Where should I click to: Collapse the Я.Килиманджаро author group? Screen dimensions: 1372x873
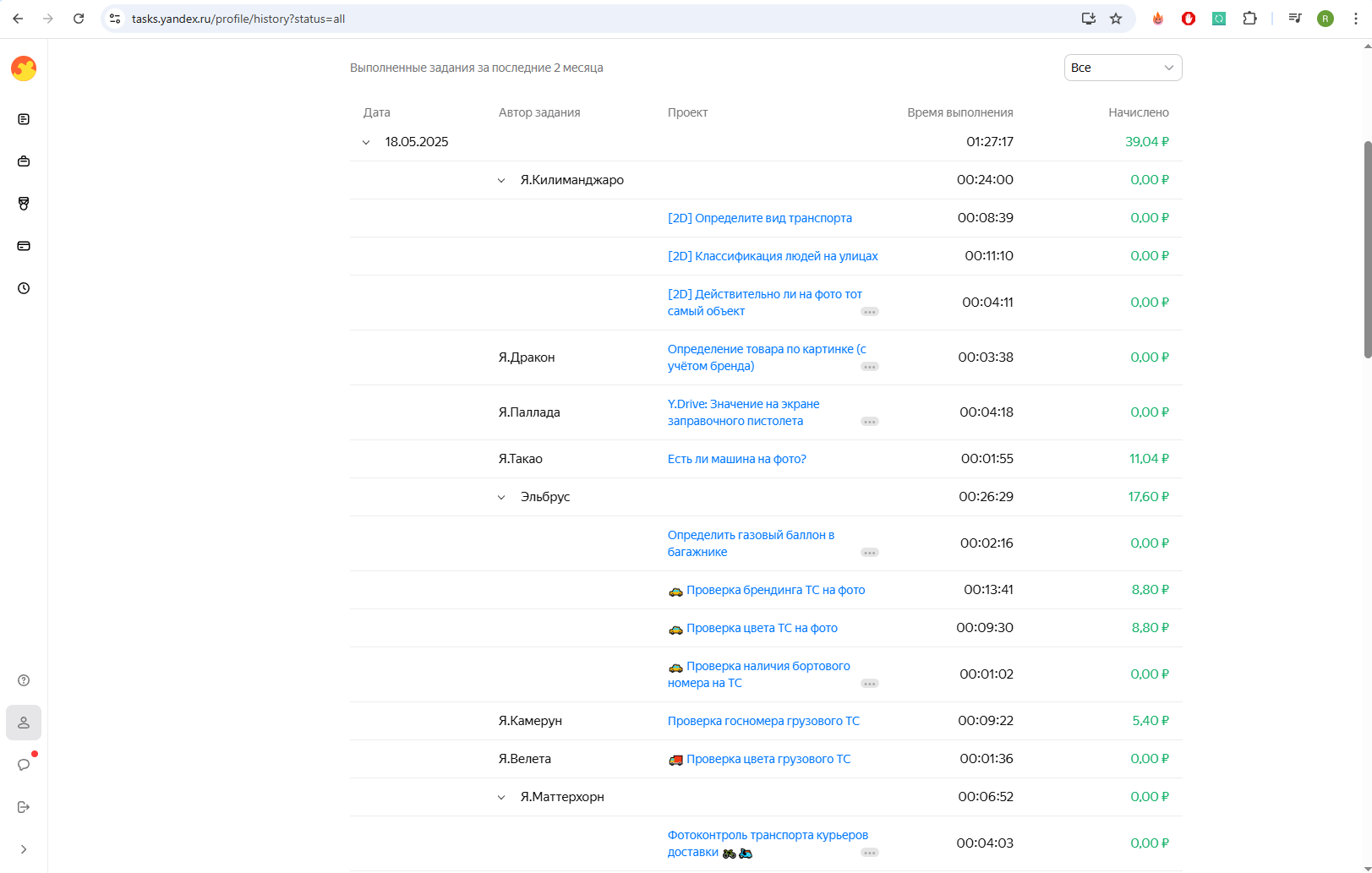(501, 180)
